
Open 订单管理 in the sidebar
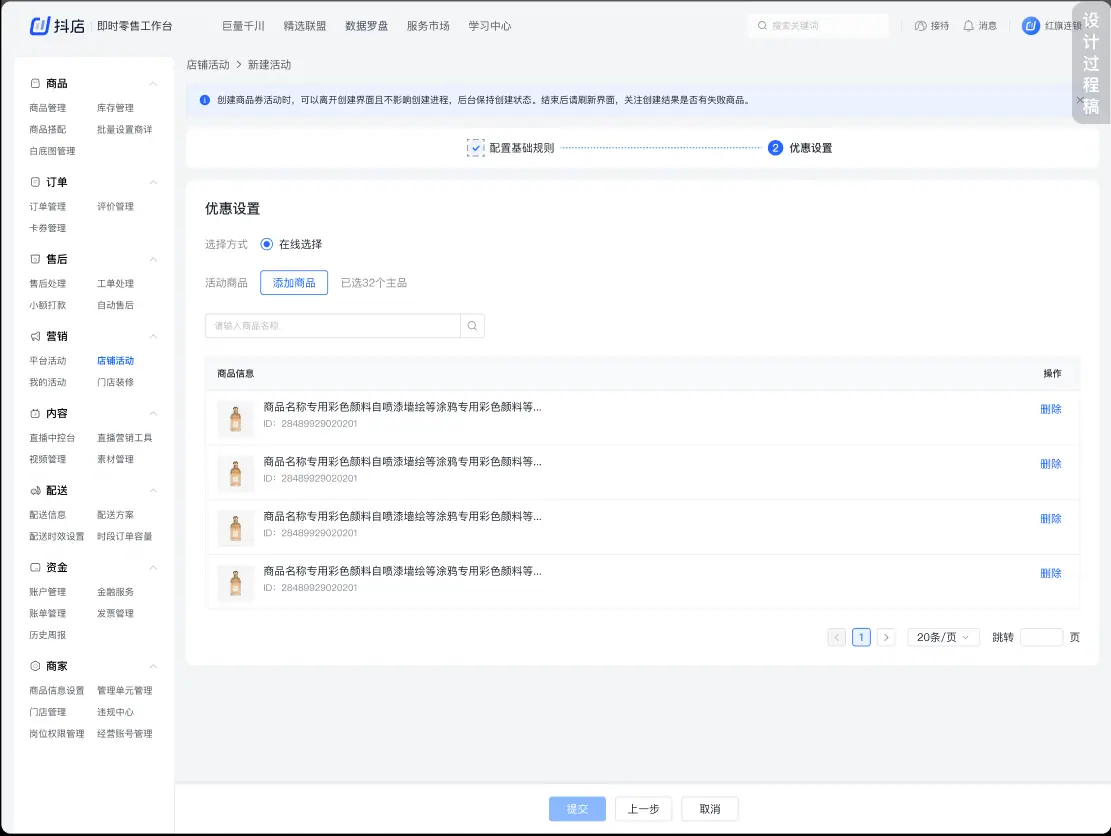[47, 206]
